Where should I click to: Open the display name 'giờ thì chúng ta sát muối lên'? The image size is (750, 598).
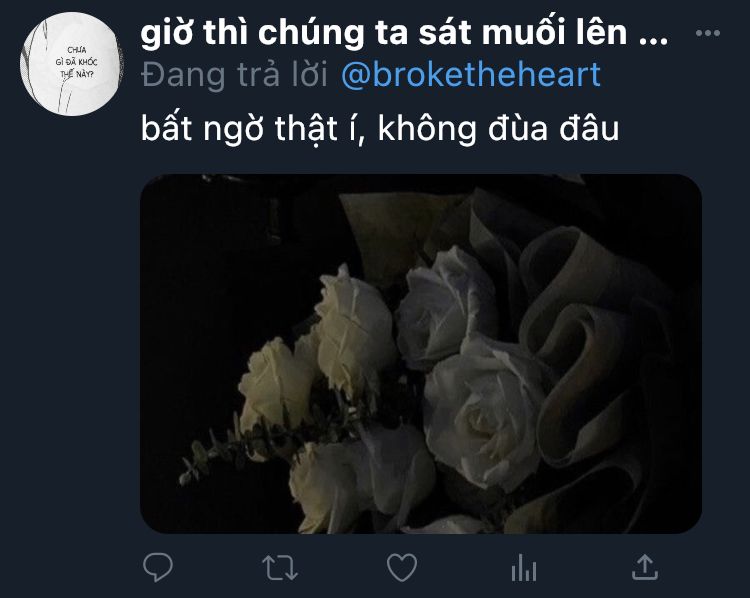pyautogui.click(x=384, y=33)
